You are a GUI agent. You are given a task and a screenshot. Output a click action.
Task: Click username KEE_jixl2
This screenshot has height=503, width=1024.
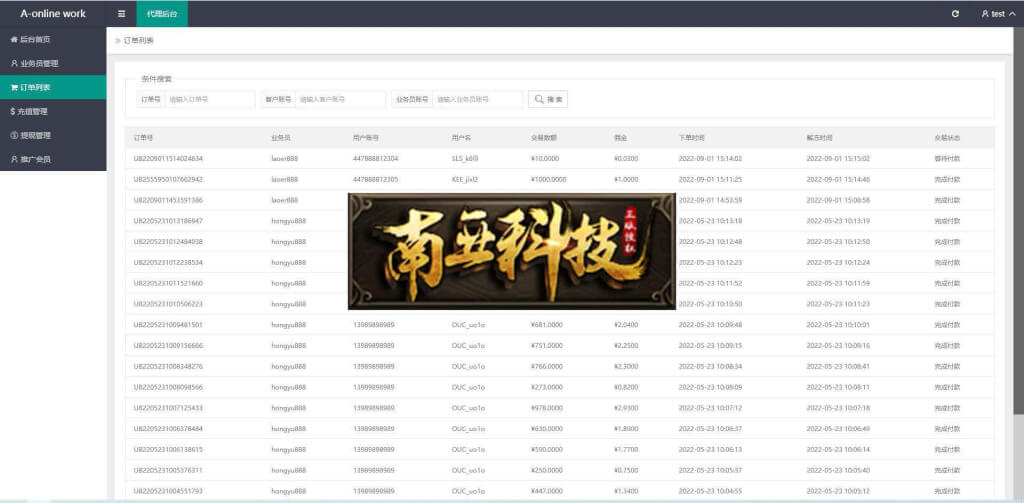pos(465,179)
